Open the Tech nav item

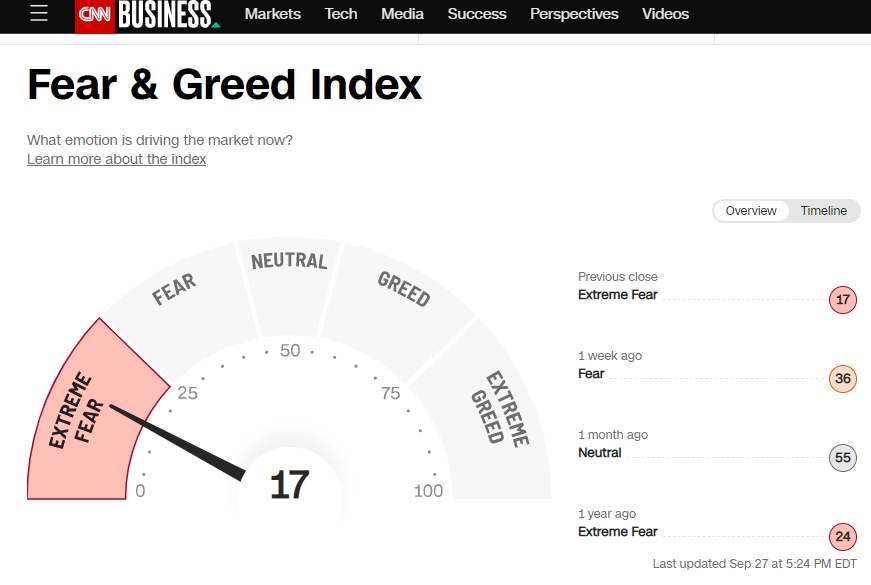coord(341,14)
